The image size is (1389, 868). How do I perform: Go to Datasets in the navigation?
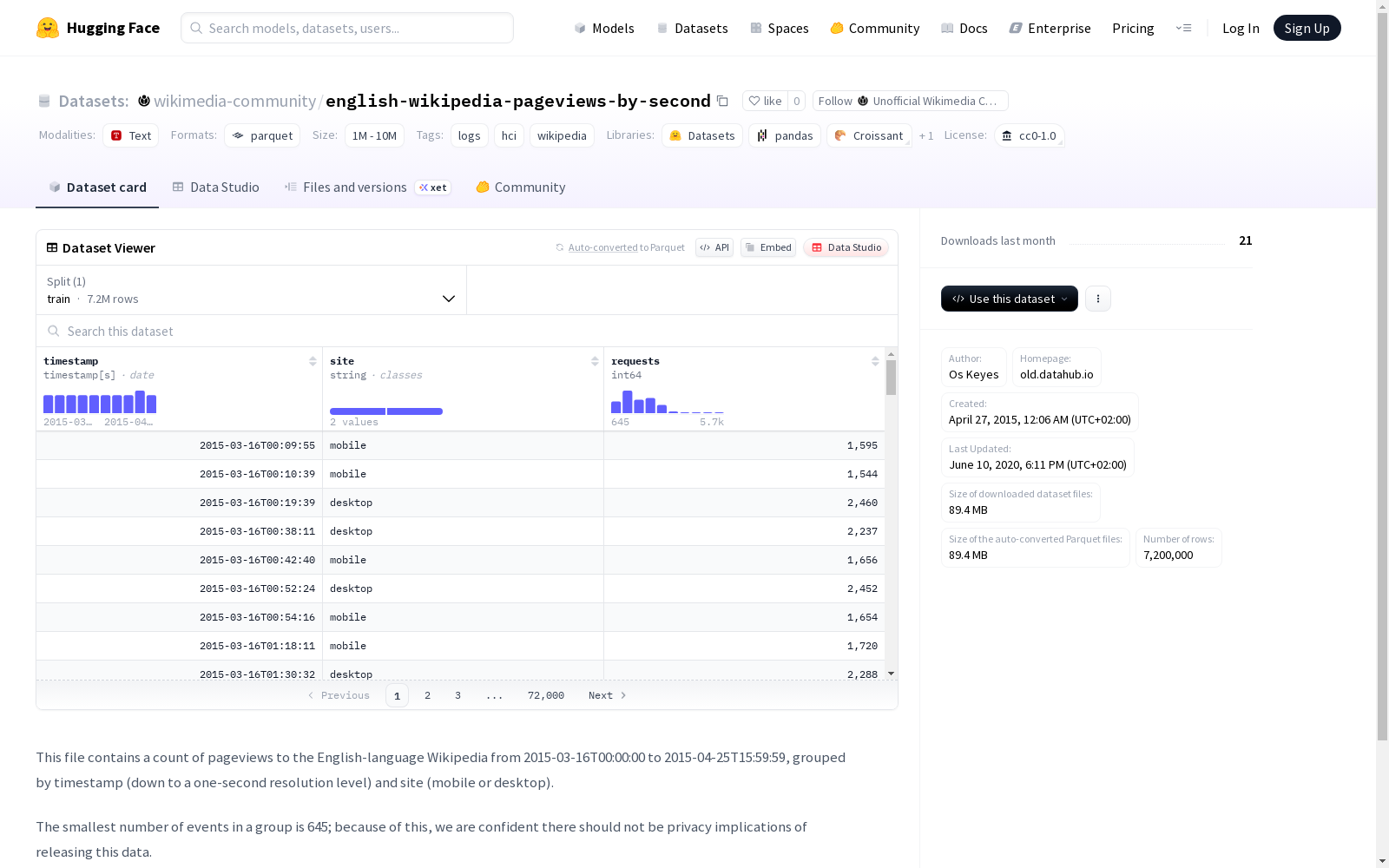pos(693,28)
